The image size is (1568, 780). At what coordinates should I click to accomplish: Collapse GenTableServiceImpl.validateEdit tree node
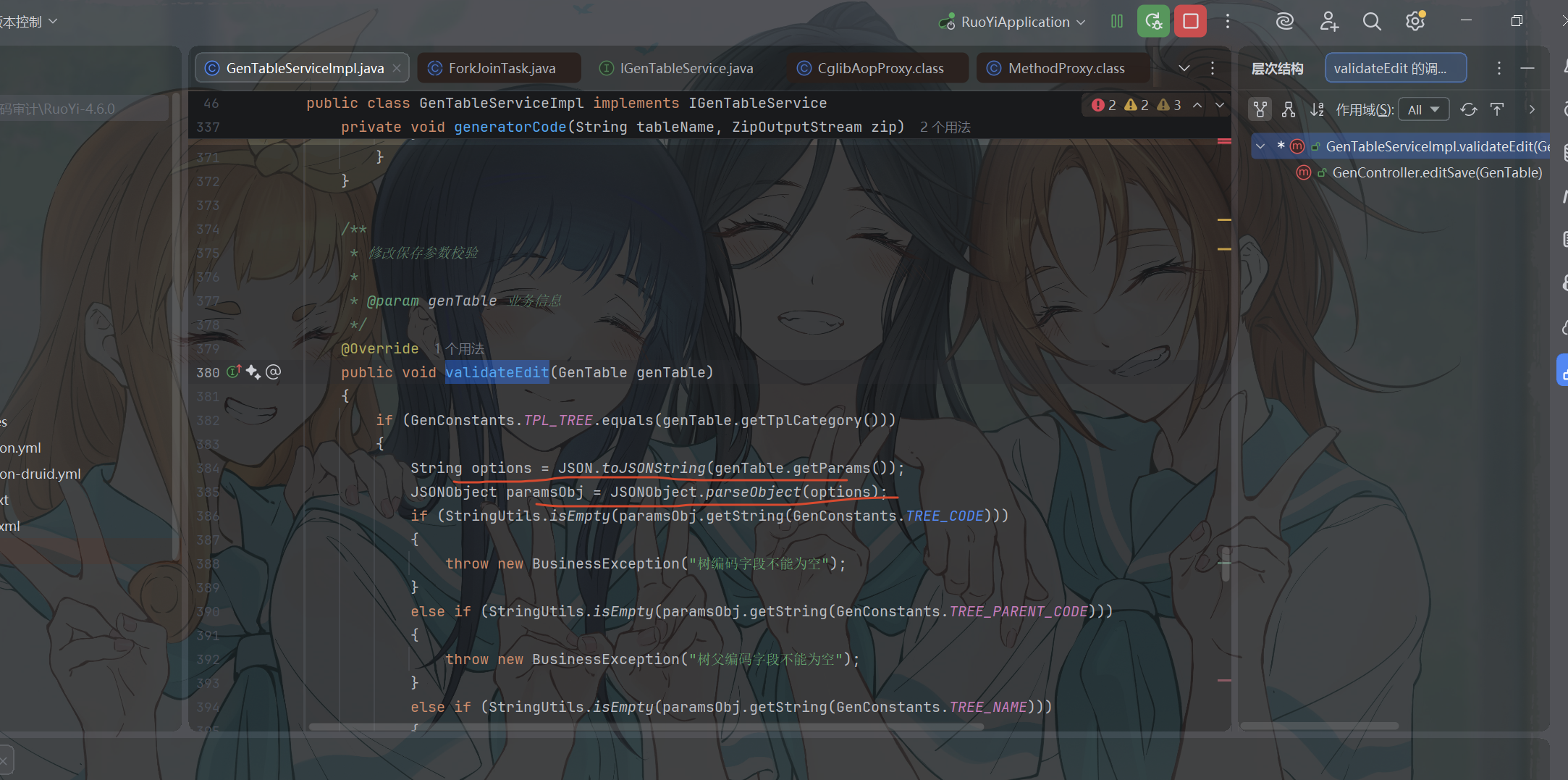point(1260,146)
